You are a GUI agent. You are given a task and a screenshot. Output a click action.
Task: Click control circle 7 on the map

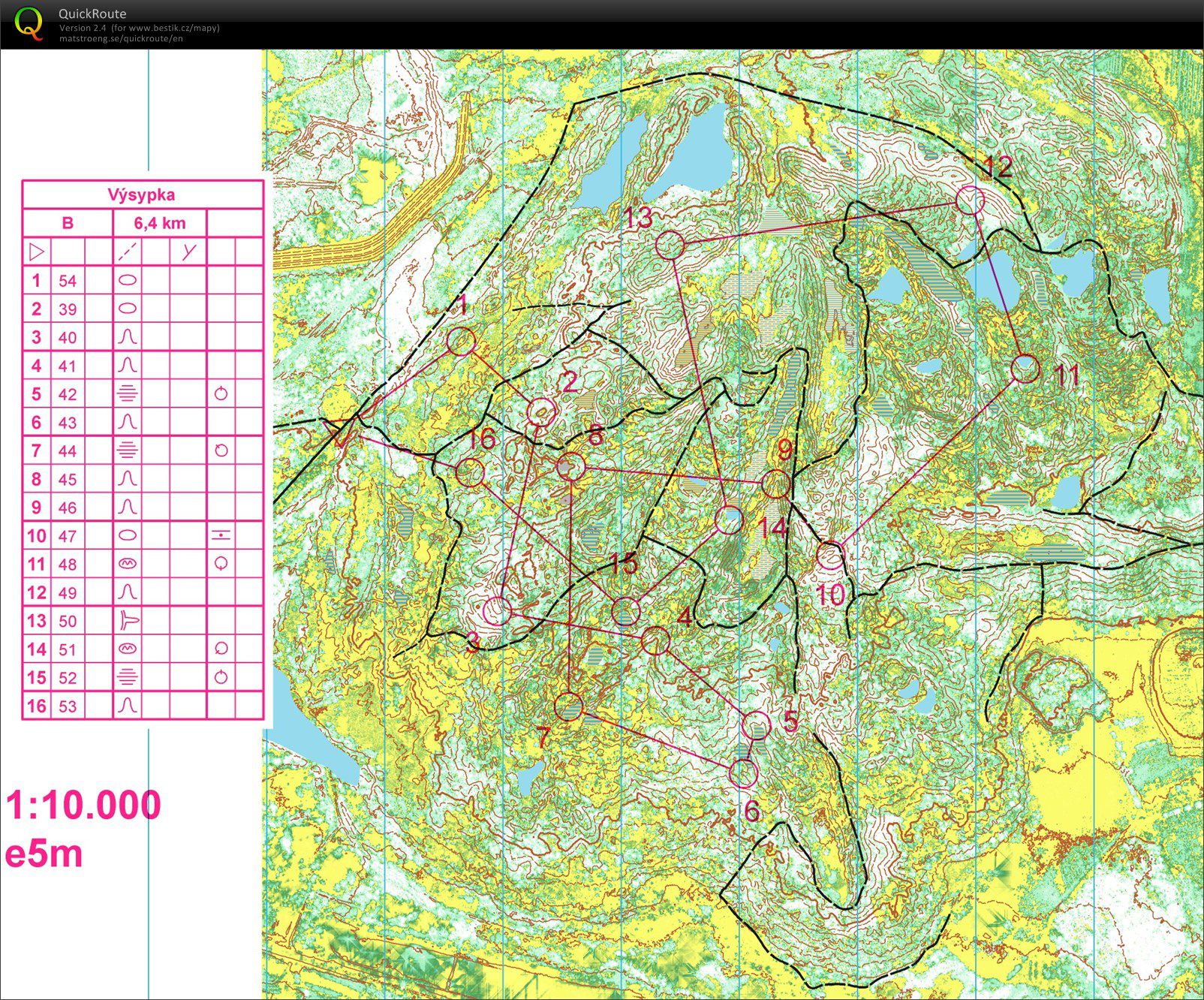click(569, 706)
